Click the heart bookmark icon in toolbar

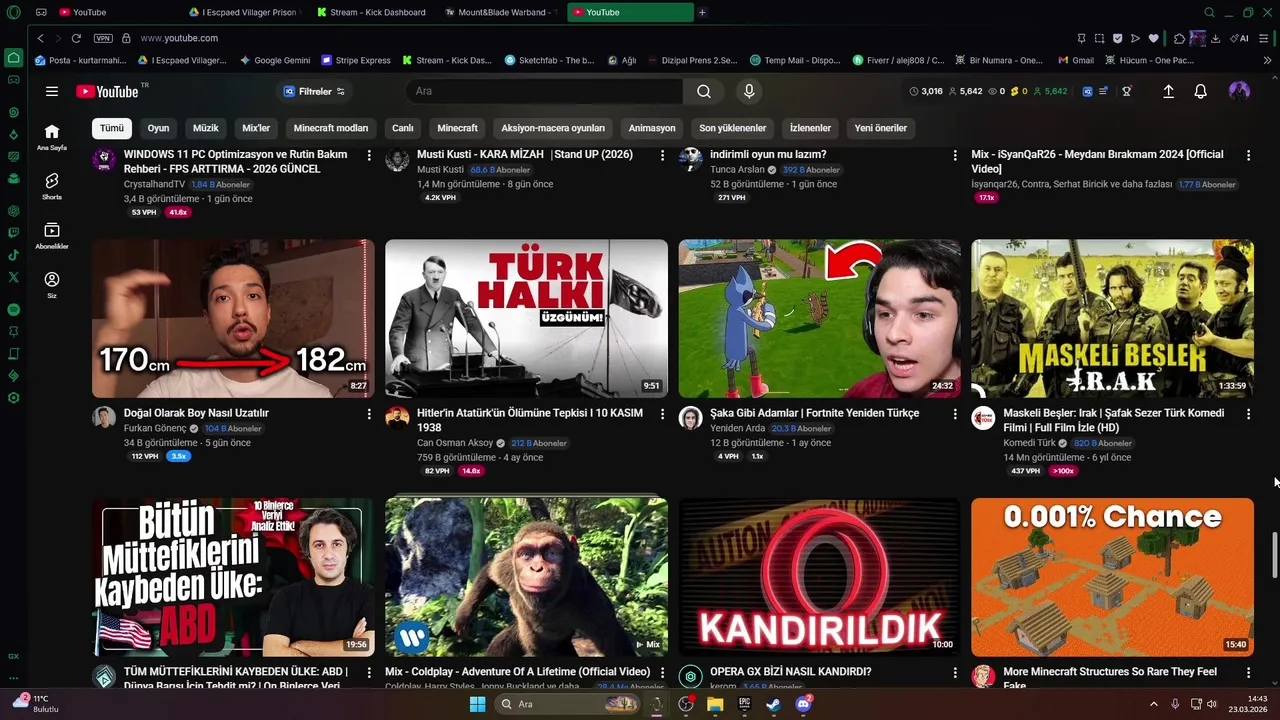(x=1153, y=38)
